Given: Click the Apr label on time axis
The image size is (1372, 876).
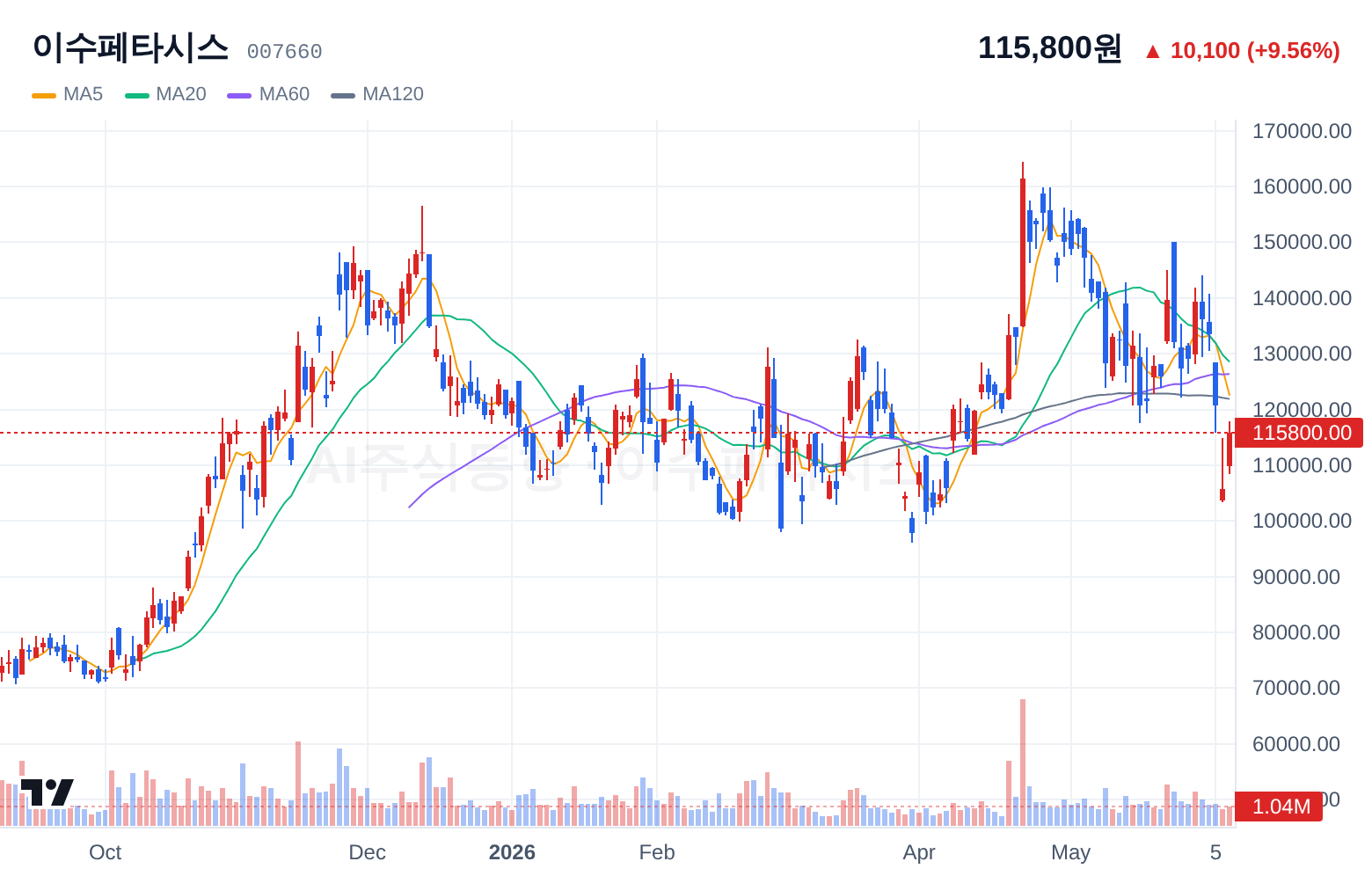Looking at the screenshot, I should (919, 852).
